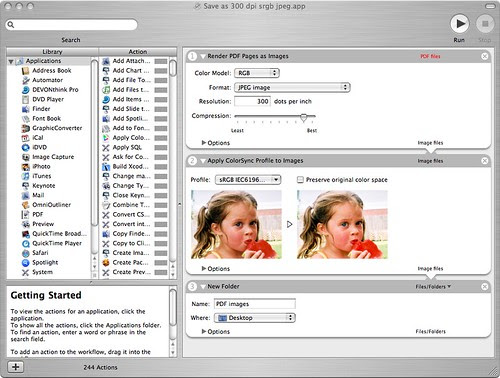Image resolution: width=500 pixels, height=378 pixels.
Task: Remove the New Folder action
Action: (x=485, y=287)
